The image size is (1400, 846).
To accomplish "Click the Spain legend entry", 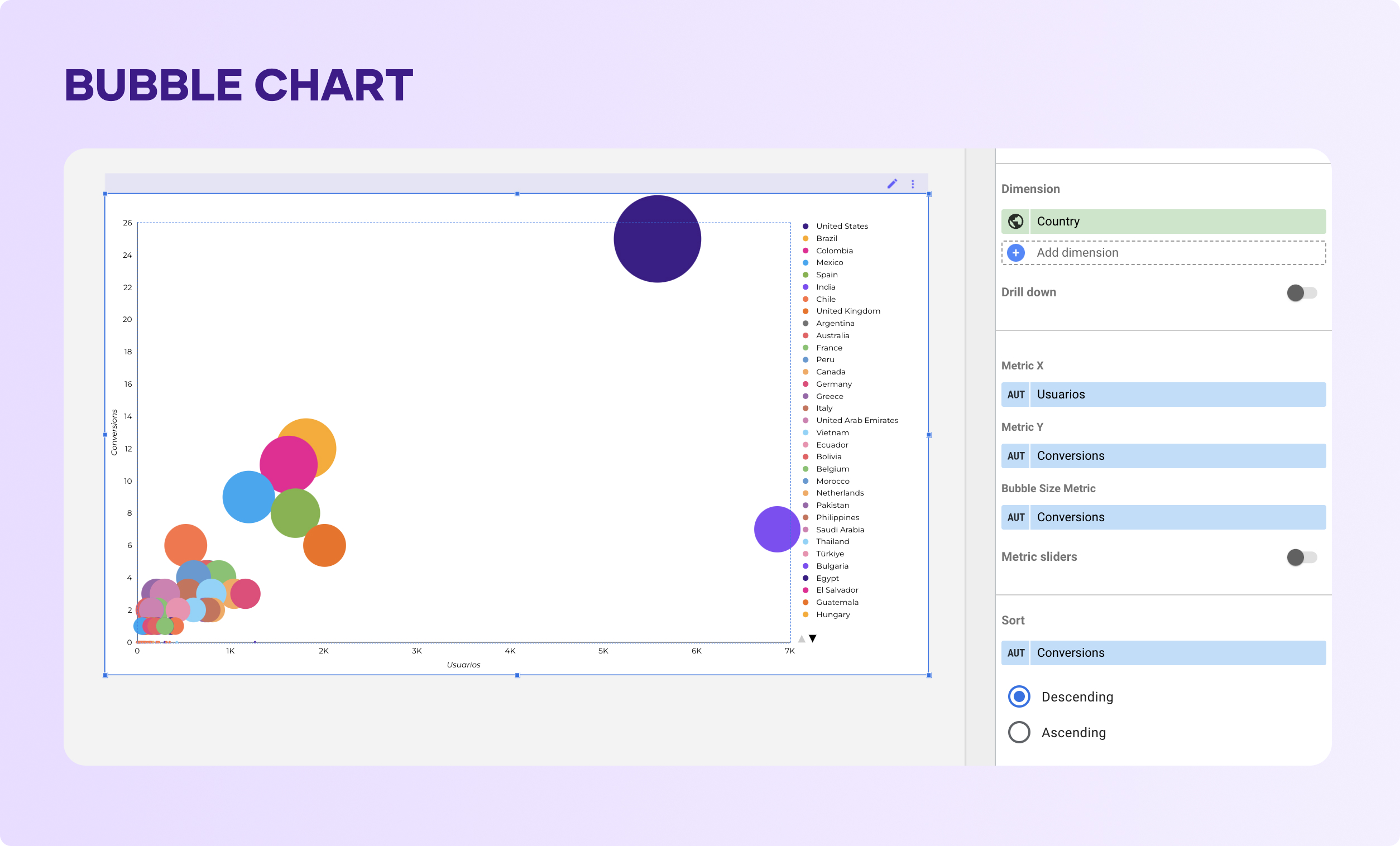I will (x=820, y=275).
